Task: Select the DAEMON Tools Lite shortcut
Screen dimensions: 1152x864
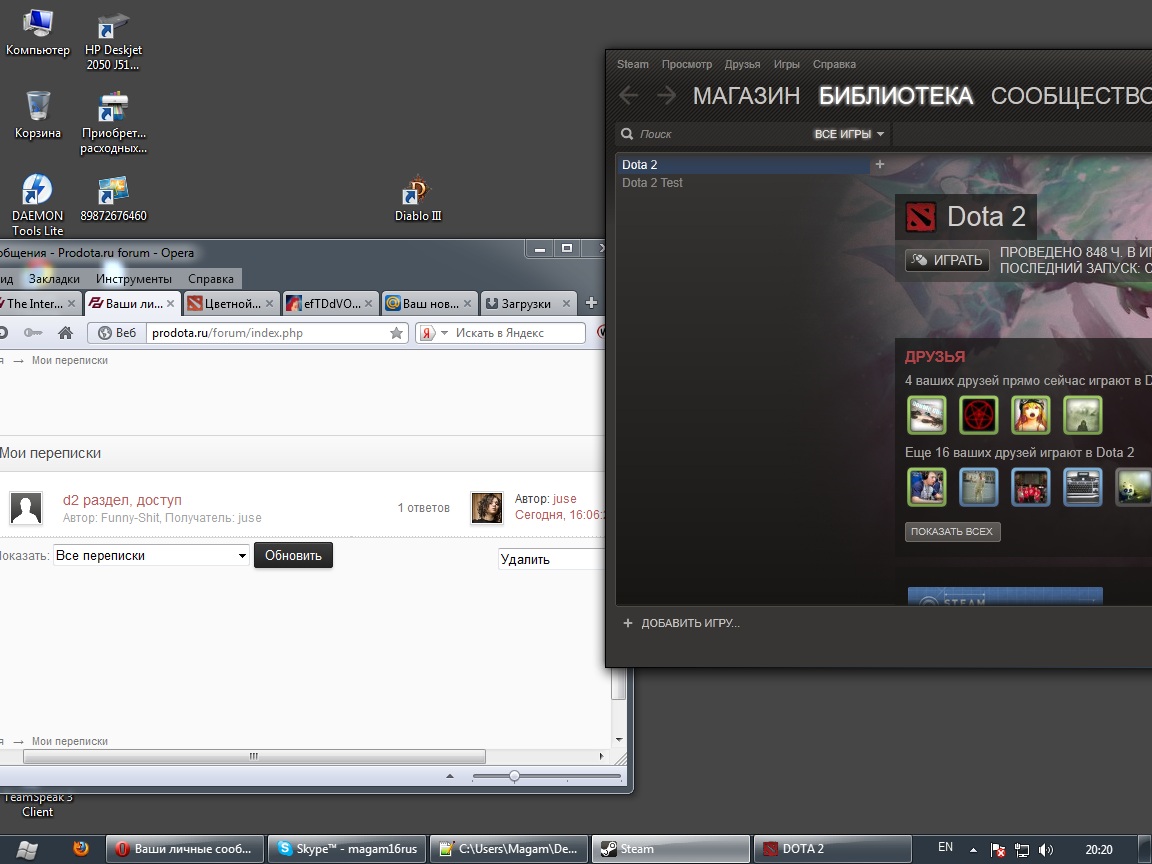Action: pyautogui.click(x=37, y=204)
